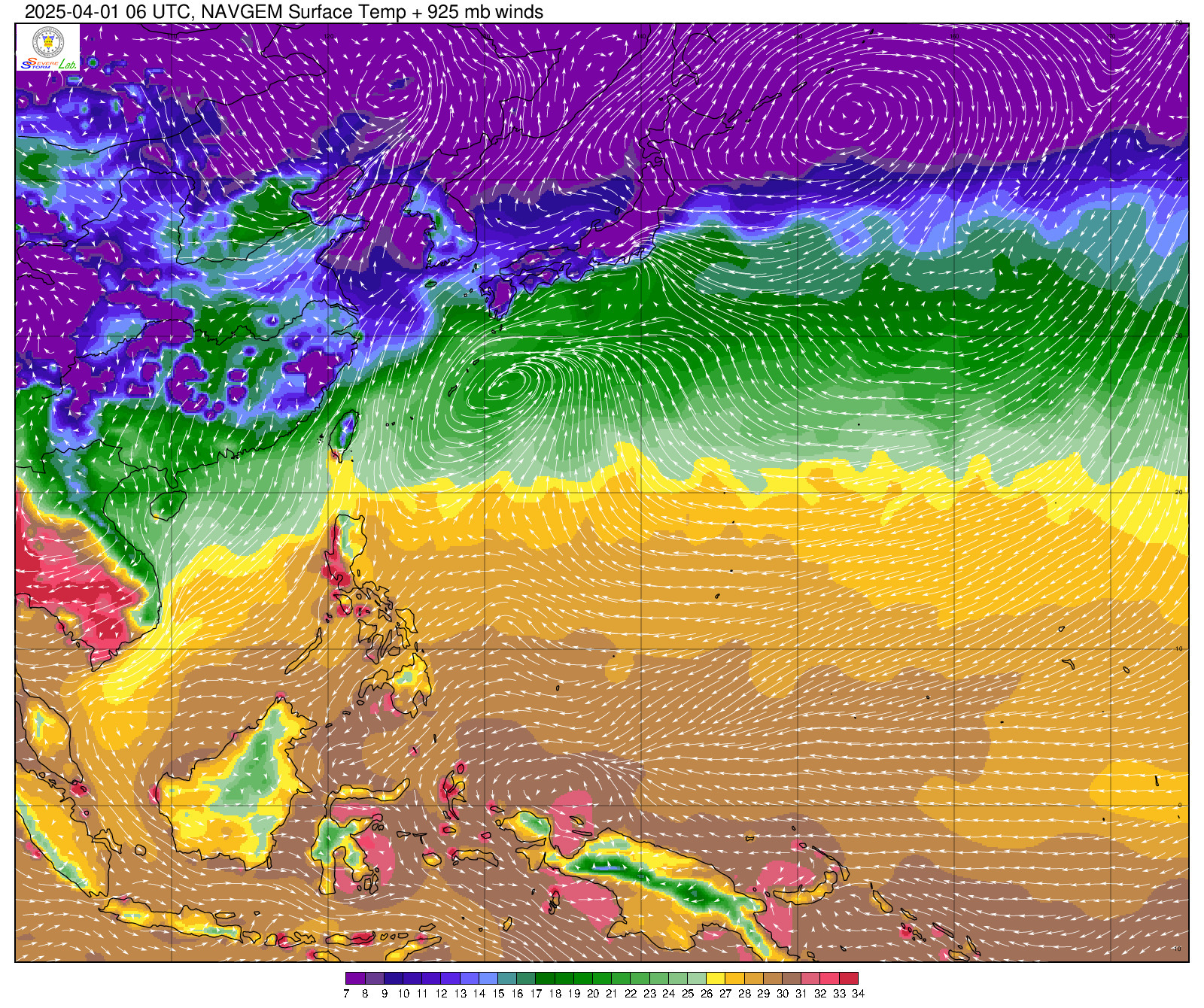Select the yellow swatch between 26 and 27

click(716, 978)
